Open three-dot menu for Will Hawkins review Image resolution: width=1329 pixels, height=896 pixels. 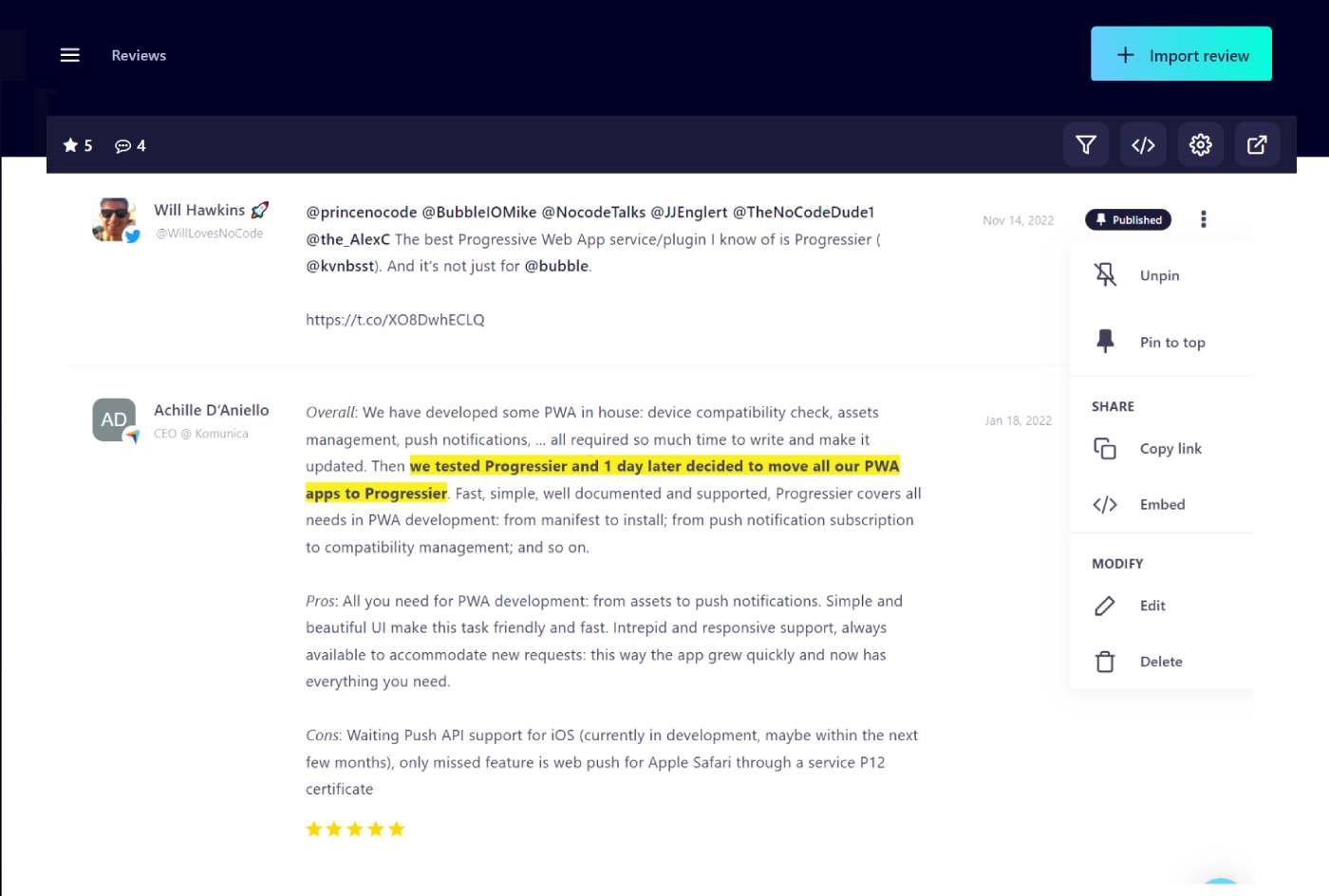1204,219
